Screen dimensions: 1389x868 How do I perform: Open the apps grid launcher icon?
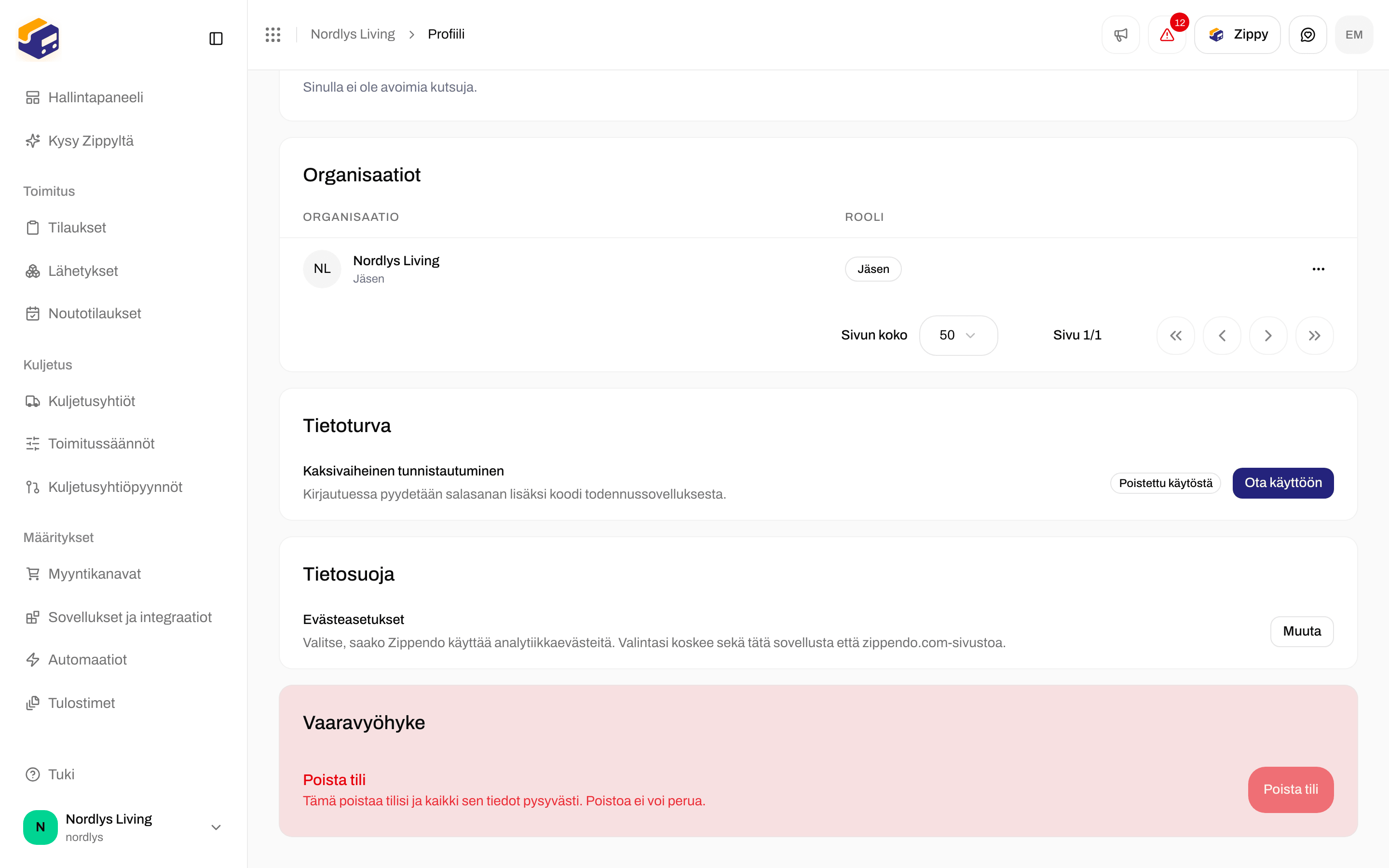272,34
